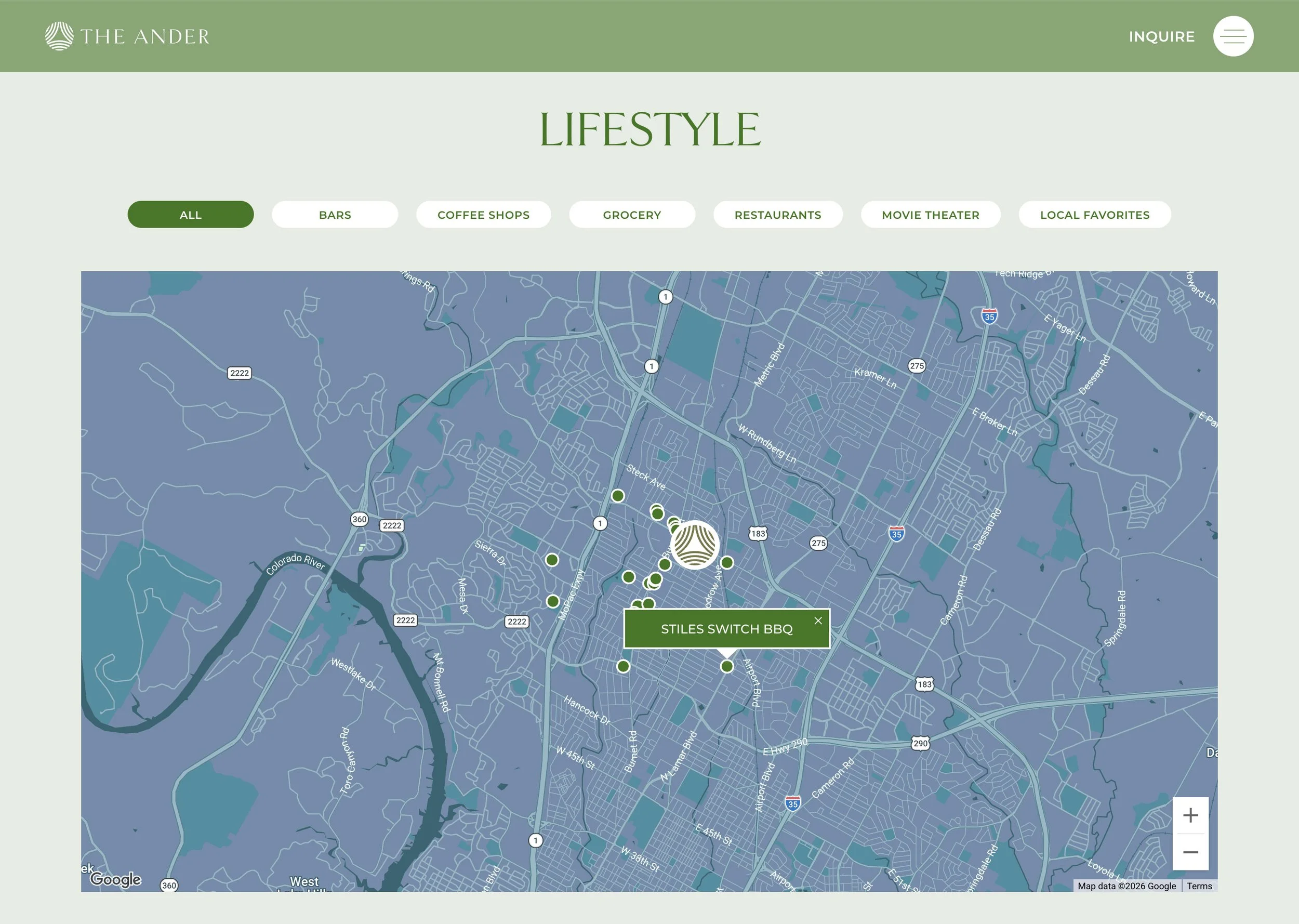Filter map by Coffee Shops
The width and height of the screenshot is (1299, 924).
tap(483, 215)
